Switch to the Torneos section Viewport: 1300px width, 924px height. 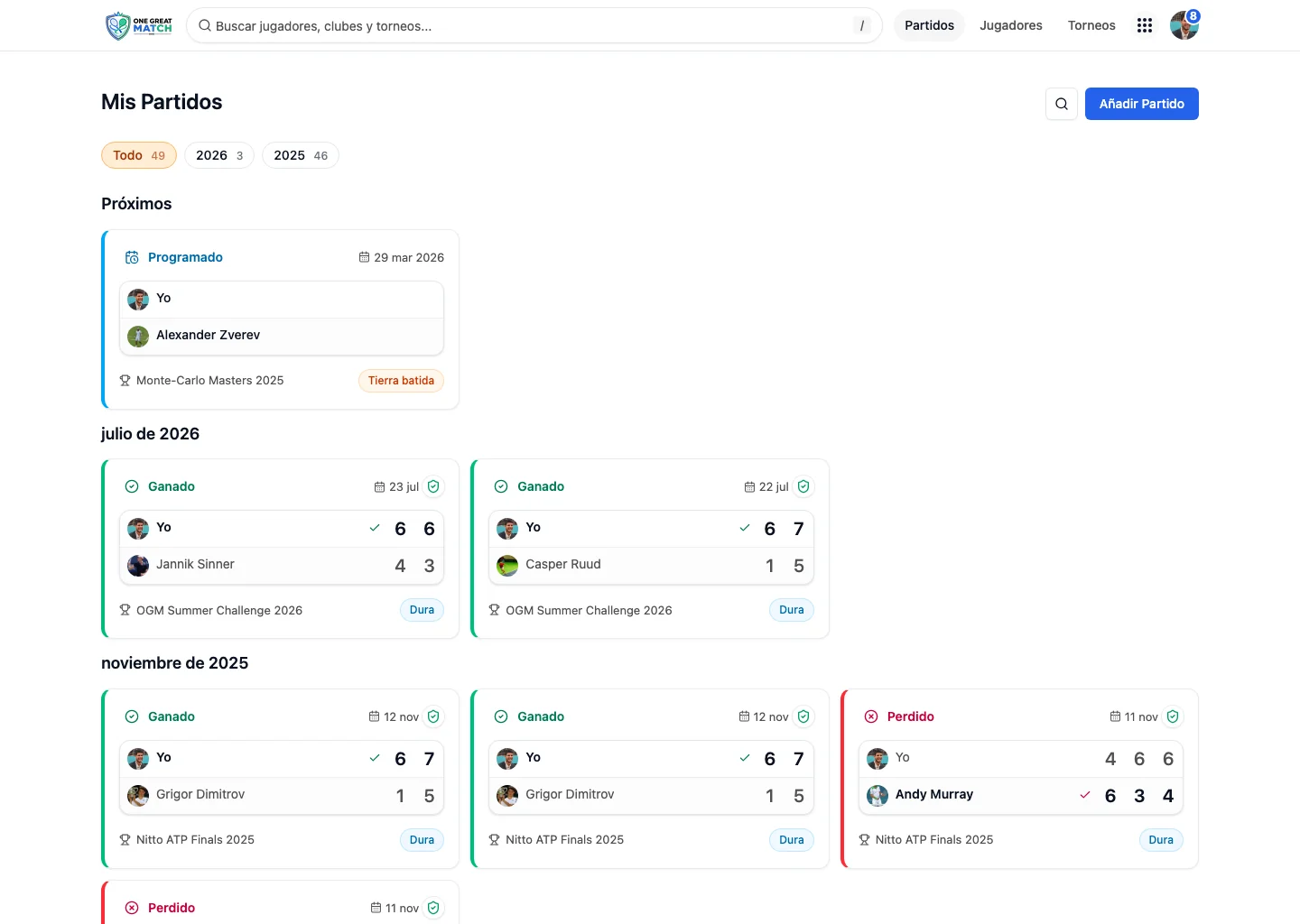[1091, 25]
